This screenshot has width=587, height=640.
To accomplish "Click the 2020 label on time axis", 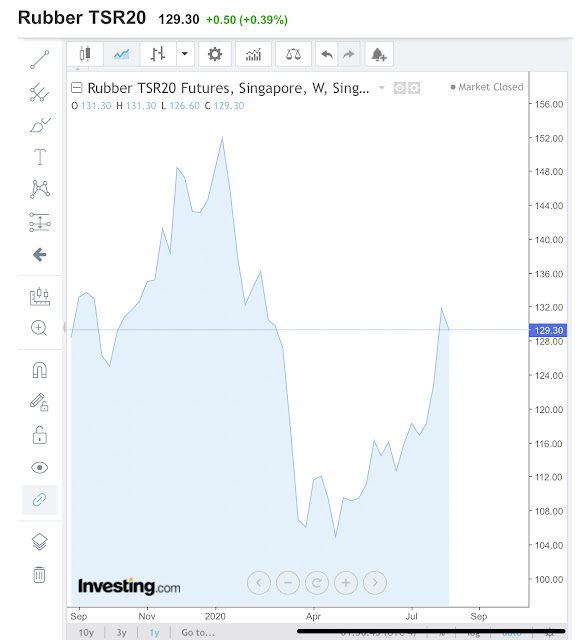I will [x=215, y=616].
